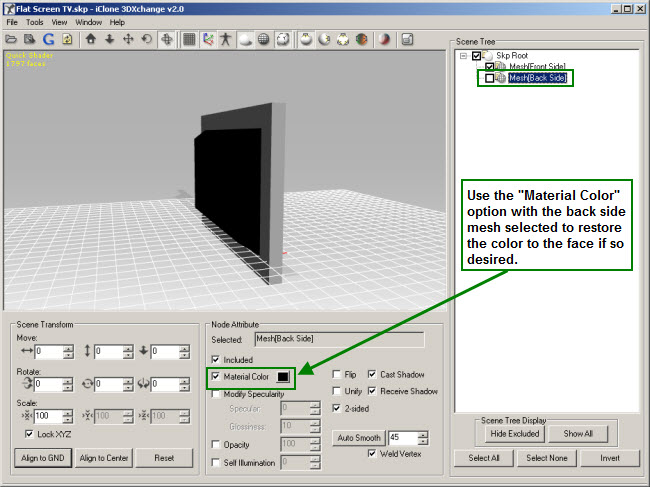Check the Mesh[Back Side] tree checkbox

(490, 78)
